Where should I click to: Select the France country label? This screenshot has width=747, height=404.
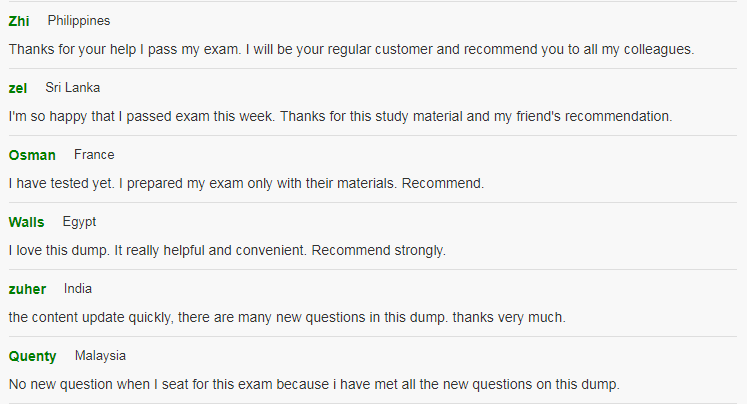tap(94, 155)
